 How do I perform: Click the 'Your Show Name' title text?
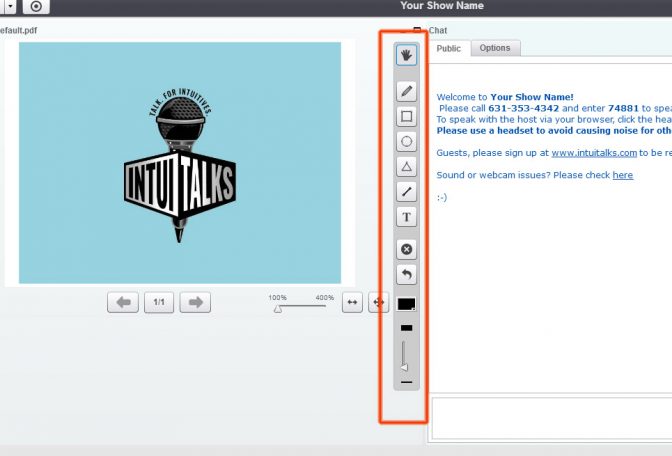coord(442,6)
